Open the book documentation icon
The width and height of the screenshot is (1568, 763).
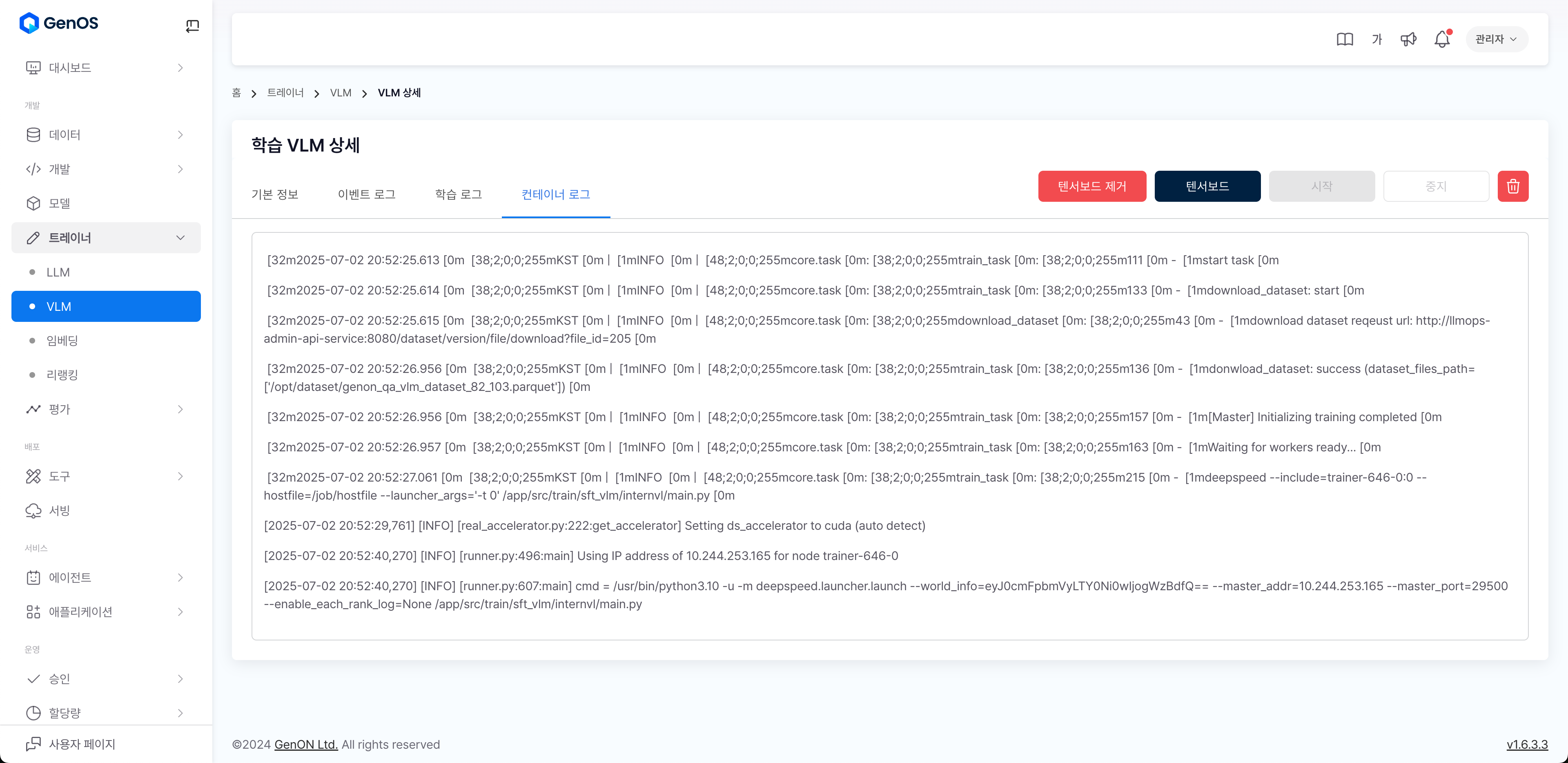[1345, 40]
